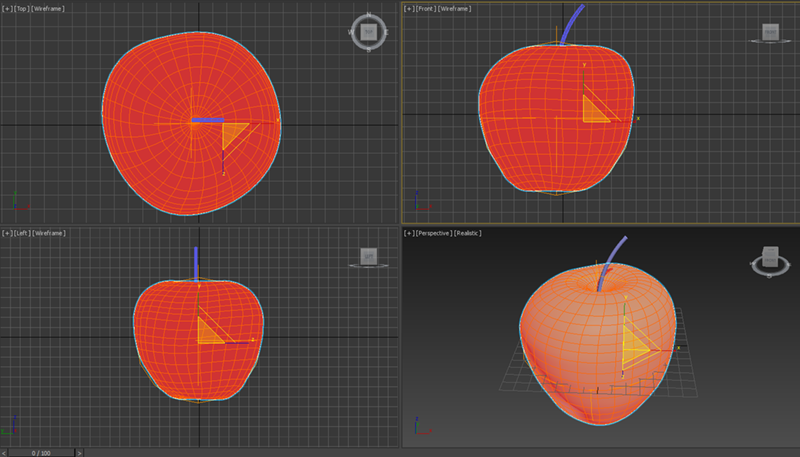Click the yellow gizmo triangle in Top viewport
This screenshot has width=800, height=457.
pos(232,133)
